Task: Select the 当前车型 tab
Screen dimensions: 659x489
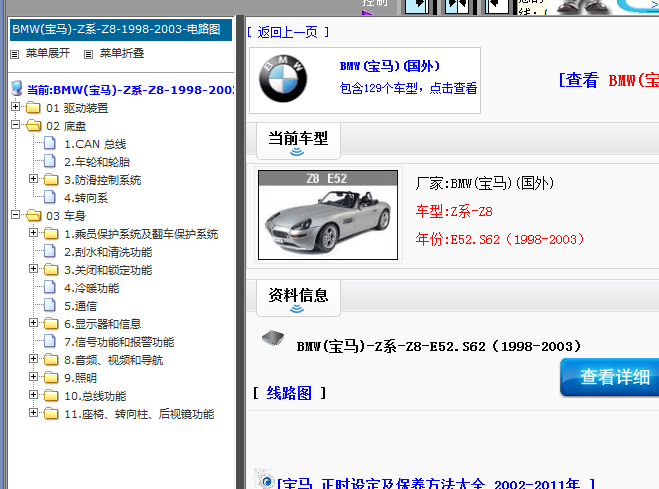Action: point(298,142)
